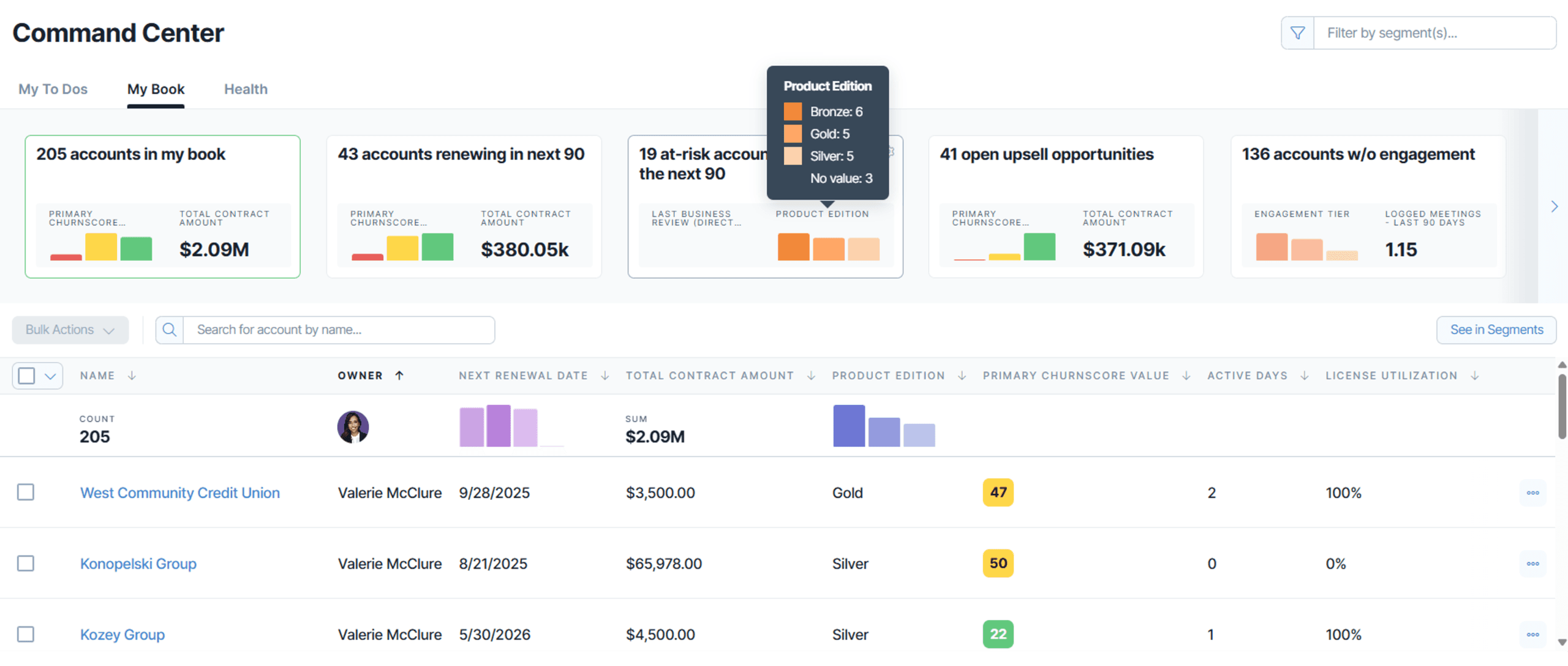
Task: Open the chevron dropdown beside the select-all checkbox
Action: tap(50, 375)
